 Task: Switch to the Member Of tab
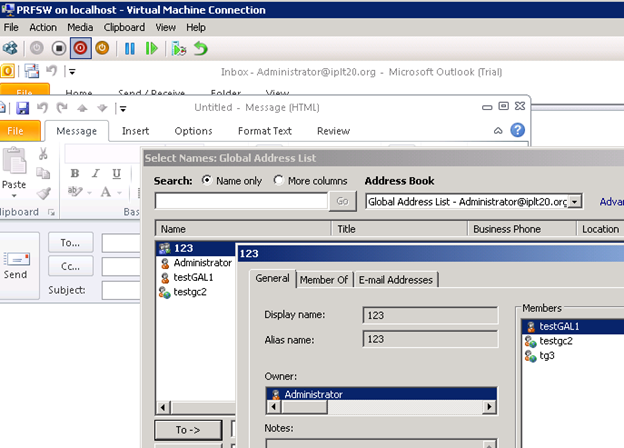[x=324, y=280]
